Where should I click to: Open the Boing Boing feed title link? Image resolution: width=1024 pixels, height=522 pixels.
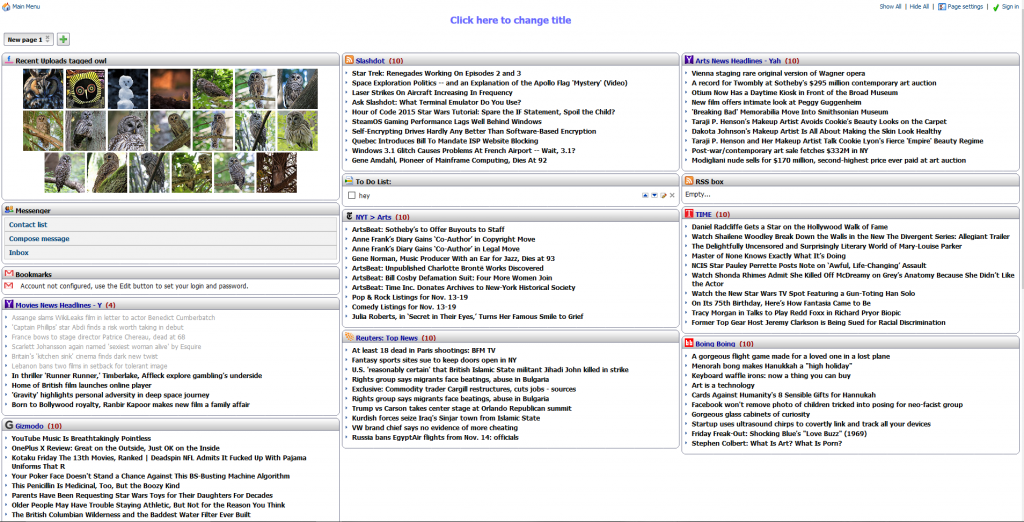(715, 344)
